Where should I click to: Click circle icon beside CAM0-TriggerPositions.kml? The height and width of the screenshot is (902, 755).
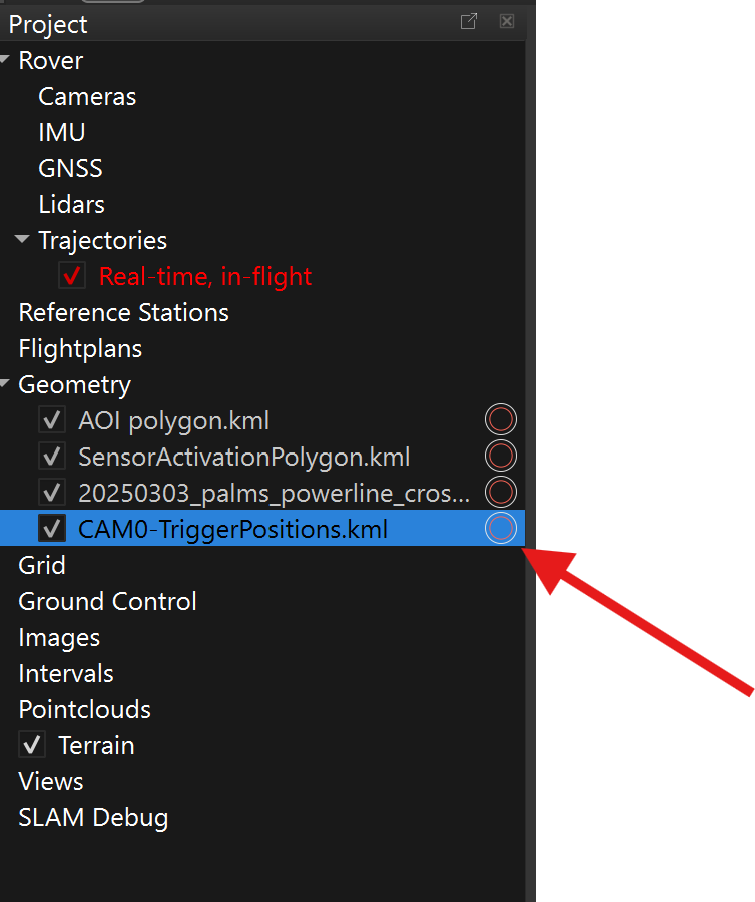point(500,528)
